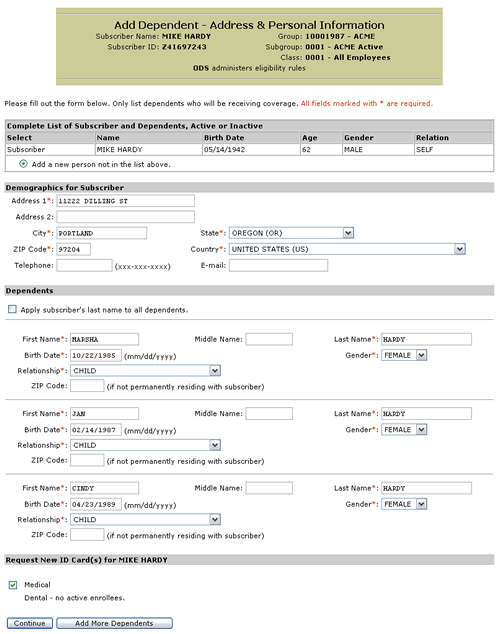Check 'Apply subscriber's last name to all dependents'
This screenshot has height=634, width=500.
[x=12, y=309]
